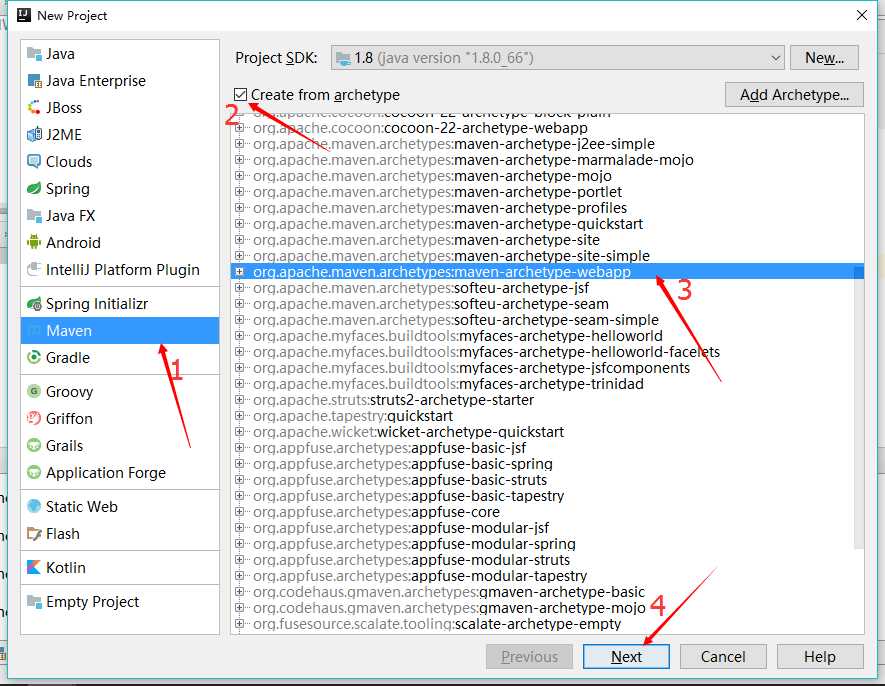Expand the maven-archetype-j2ee-simple node
This screenshot has width=885, height=686.
pyautogui.click(x=239, y=144)
